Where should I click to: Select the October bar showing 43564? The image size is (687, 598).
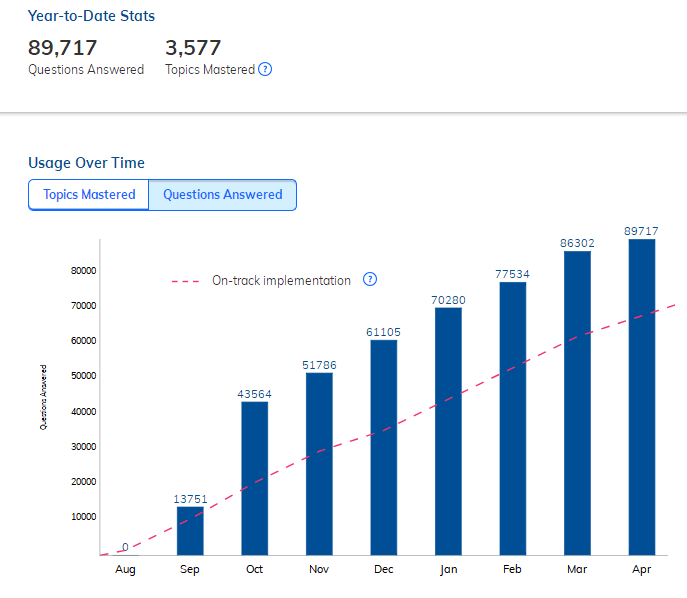254,478
